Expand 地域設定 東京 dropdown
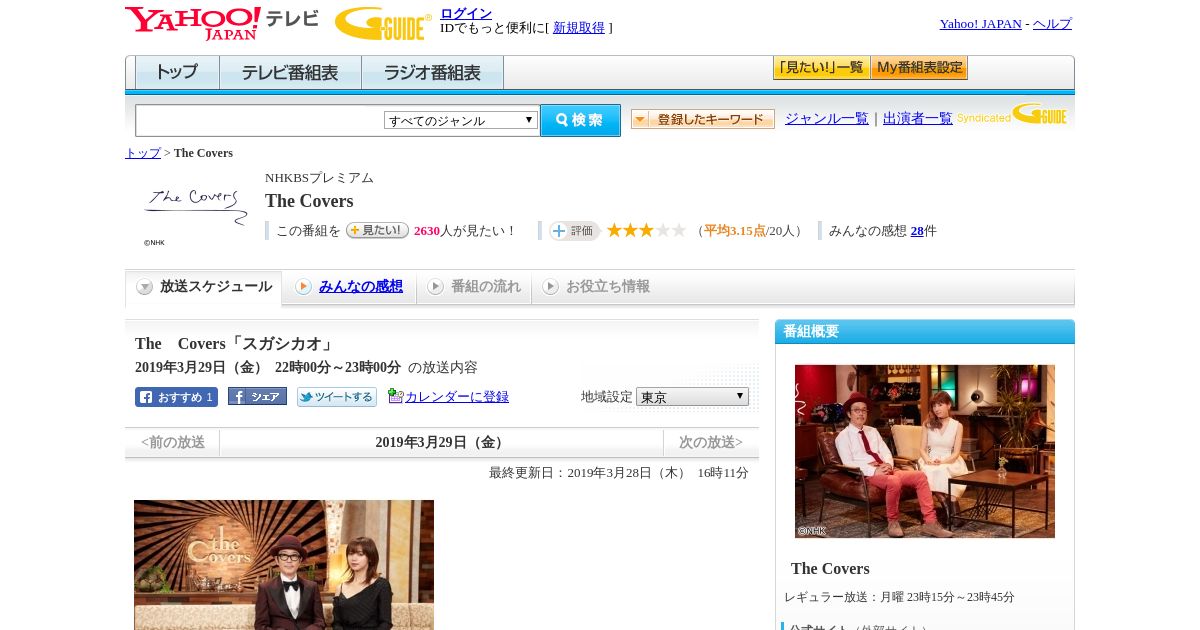This screenshot has height=630, width=1200. tap(692, 397)
